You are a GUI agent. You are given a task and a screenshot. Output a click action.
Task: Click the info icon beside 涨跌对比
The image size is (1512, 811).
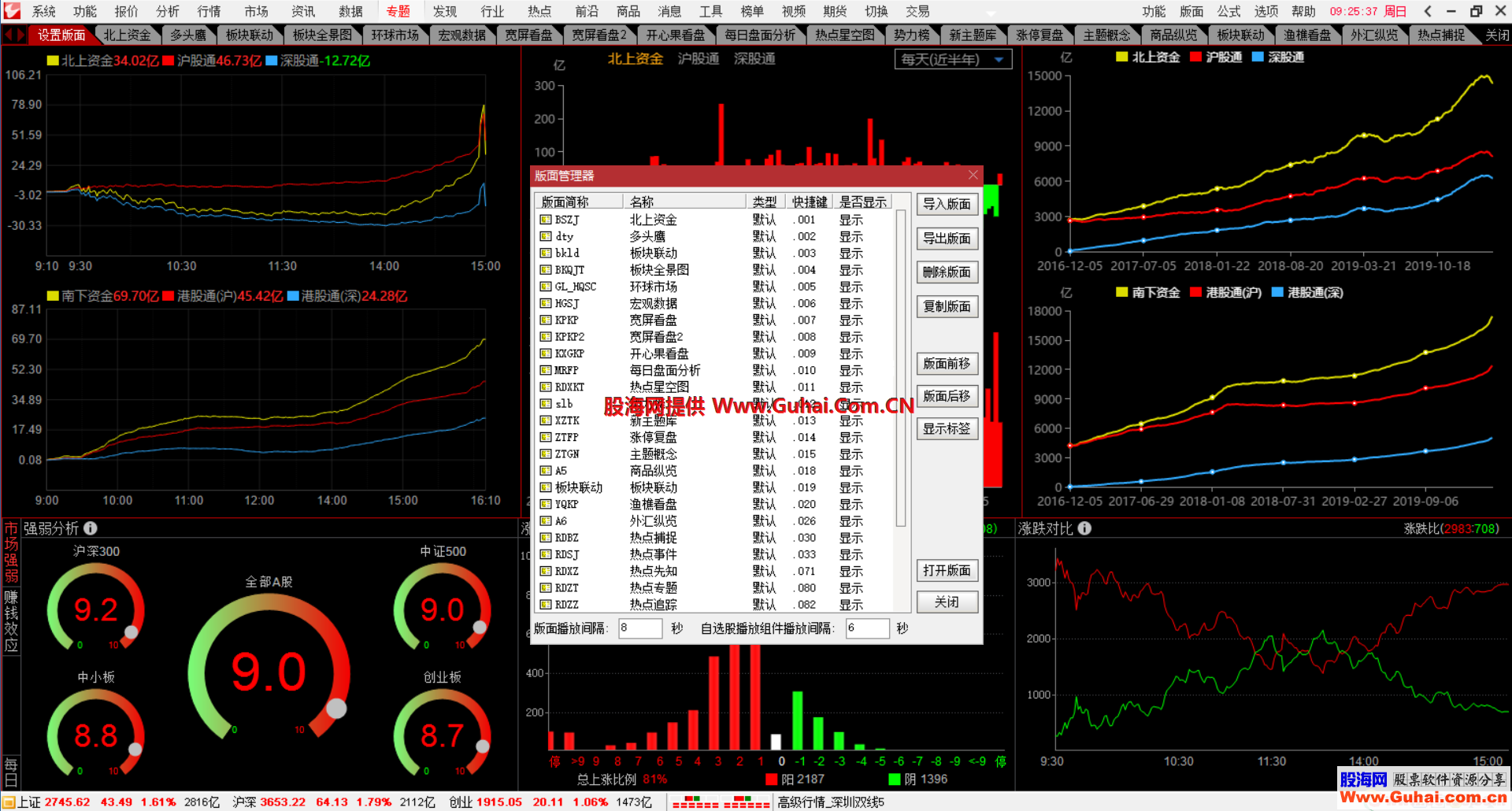[1084, 528]
